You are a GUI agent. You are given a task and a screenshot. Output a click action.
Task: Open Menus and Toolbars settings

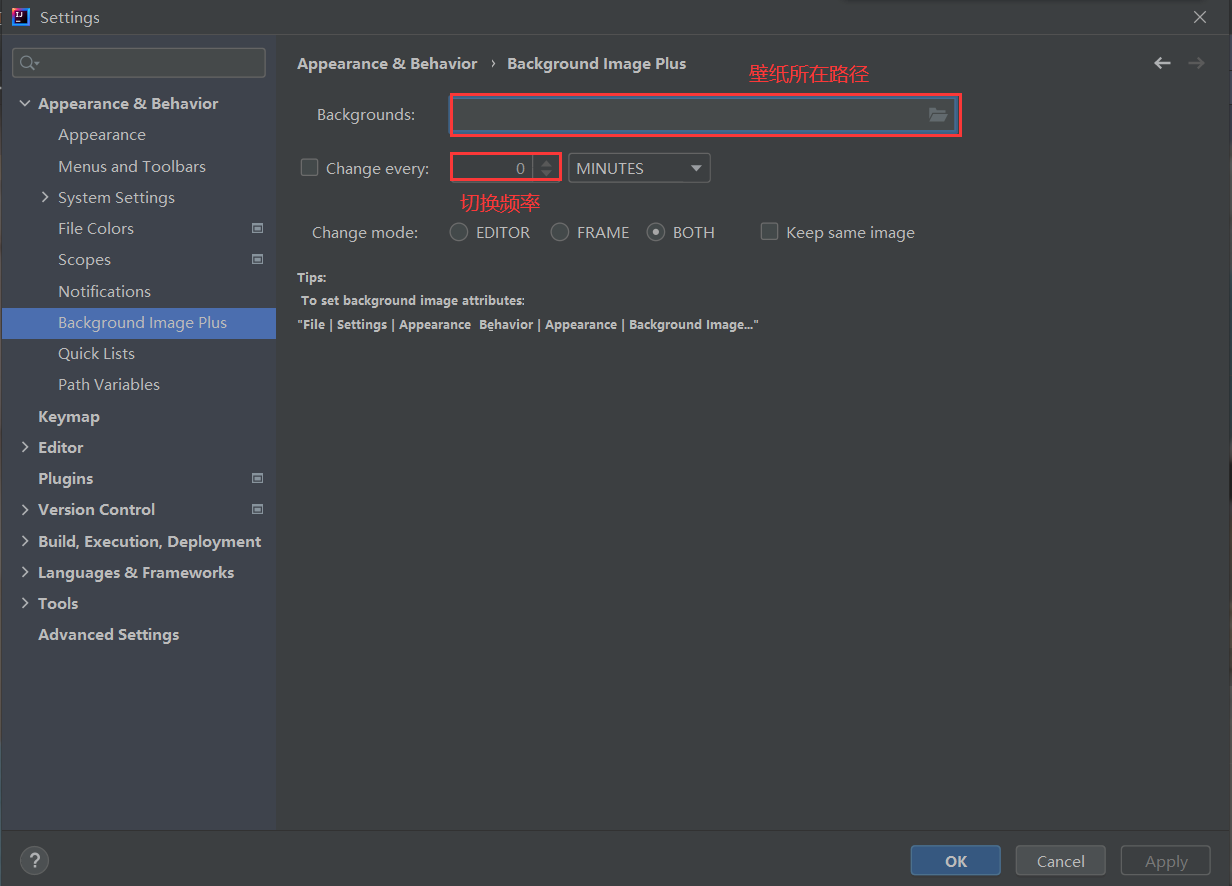[132, 167]
